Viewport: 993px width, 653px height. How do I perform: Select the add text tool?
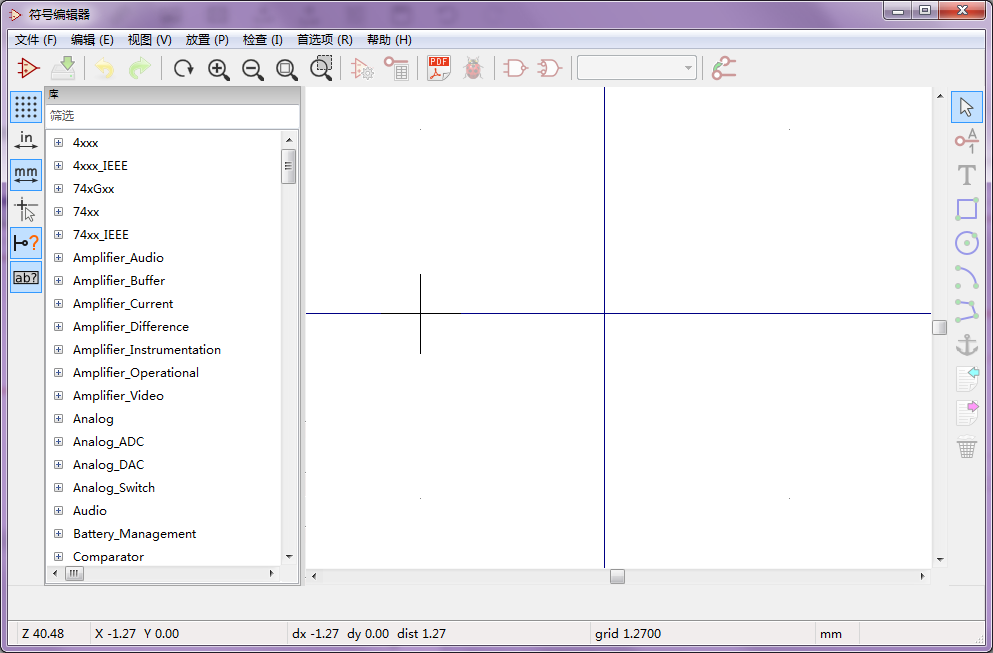point(966,175)
